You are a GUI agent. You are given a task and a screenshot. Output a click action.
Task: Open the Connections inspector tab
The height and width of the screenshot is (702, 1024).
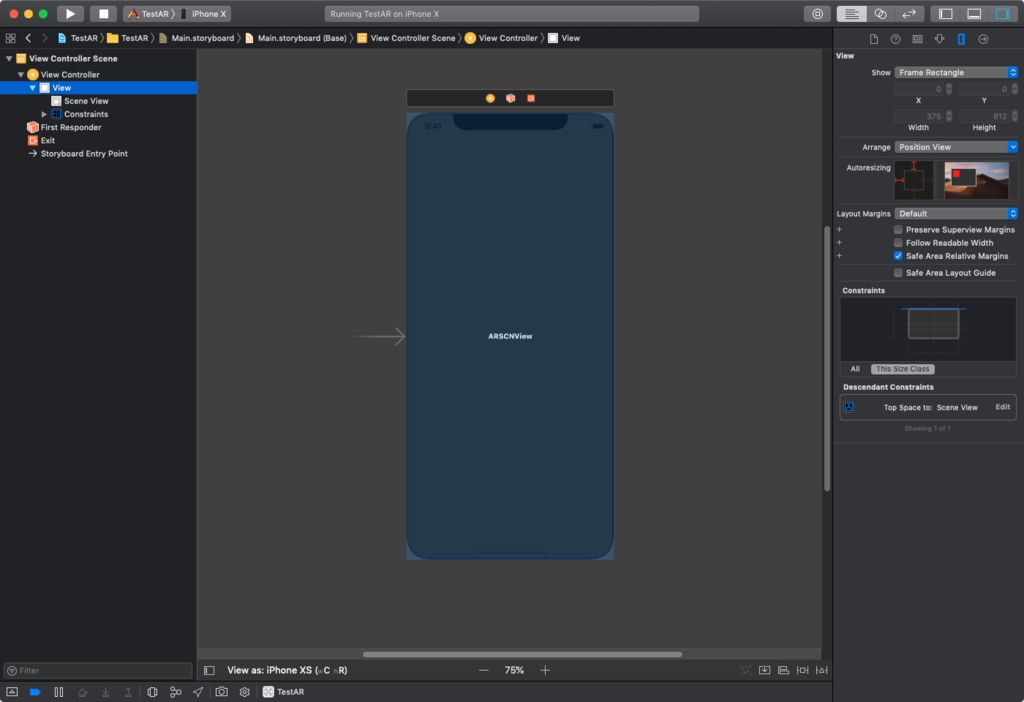pyautogui.click(x=983, y=39)
